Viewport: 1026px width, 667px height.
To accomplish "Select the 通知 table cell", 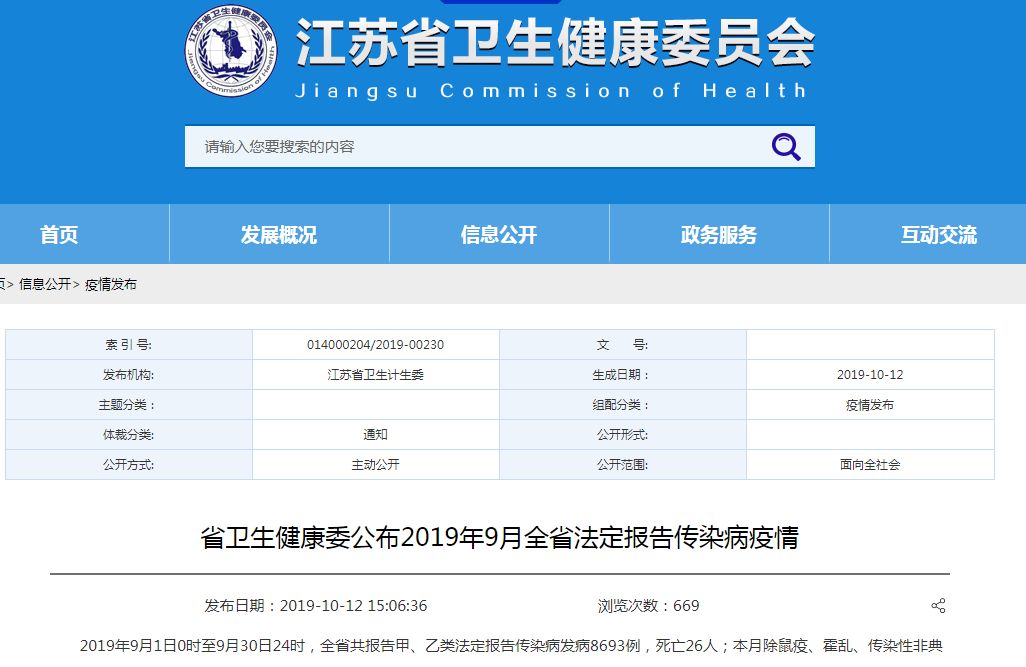I will pyautogui.click(x=376, y=435).
